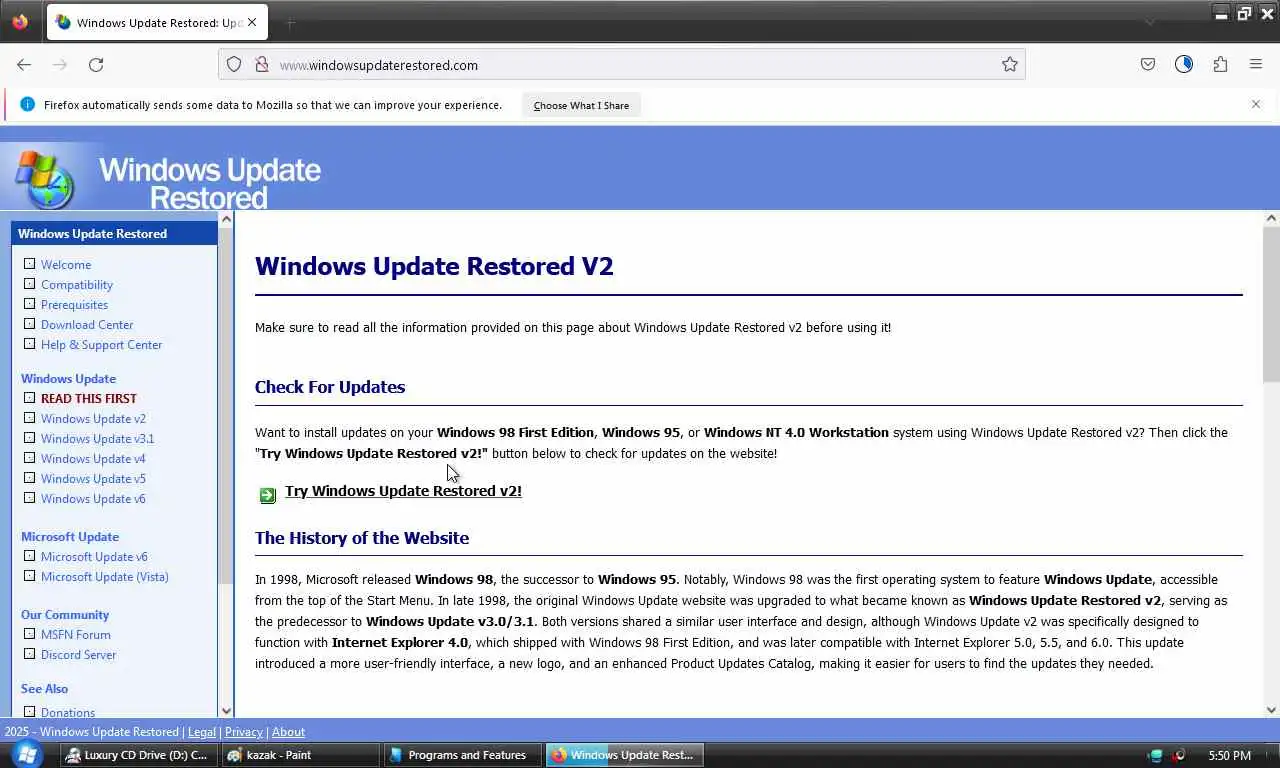Open Windows Update v6 sidebar link

click(93, 499)
